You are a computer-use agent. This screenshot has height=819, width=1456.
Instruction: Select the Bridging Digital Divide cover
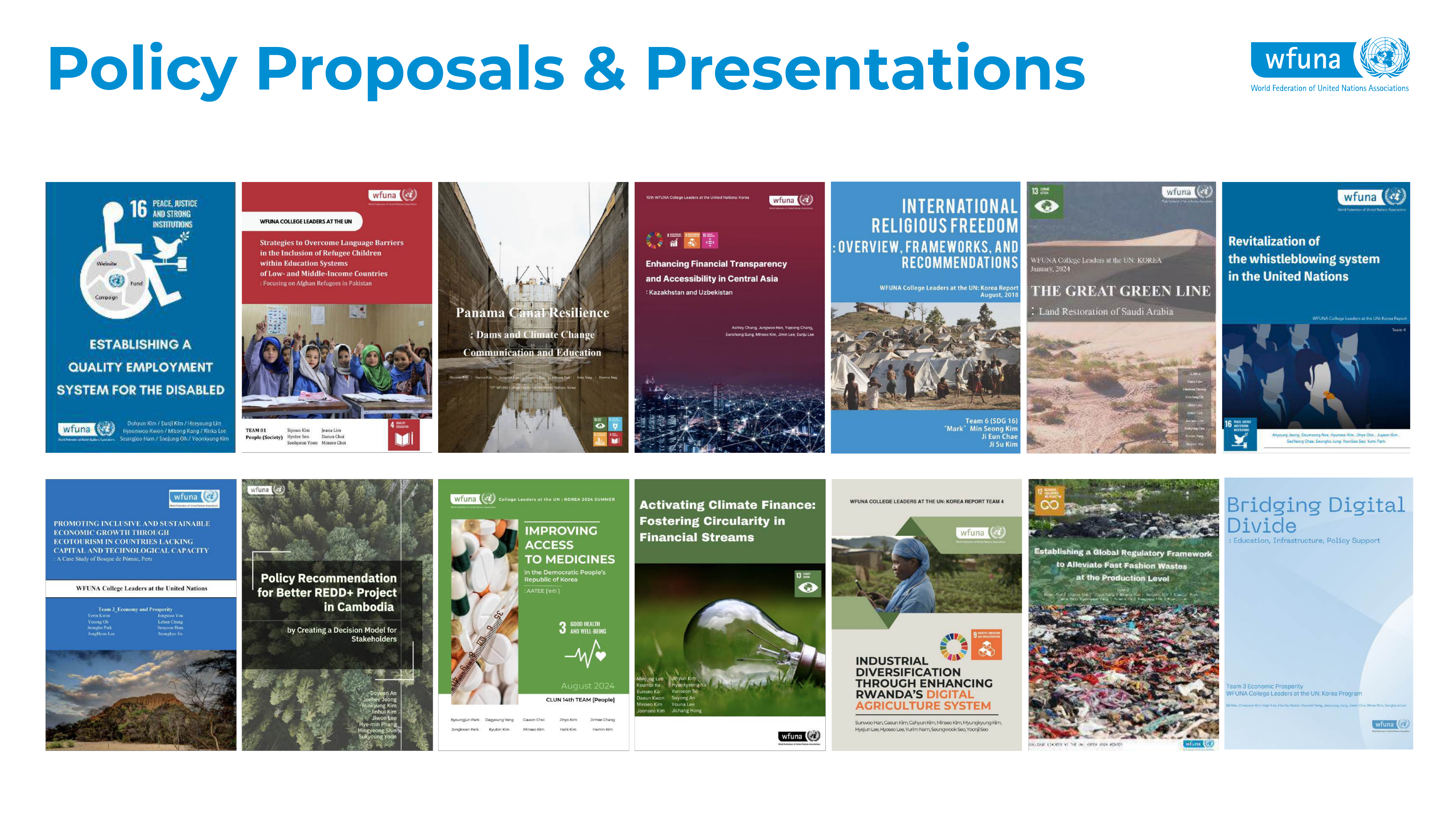tap(1318, 613)
